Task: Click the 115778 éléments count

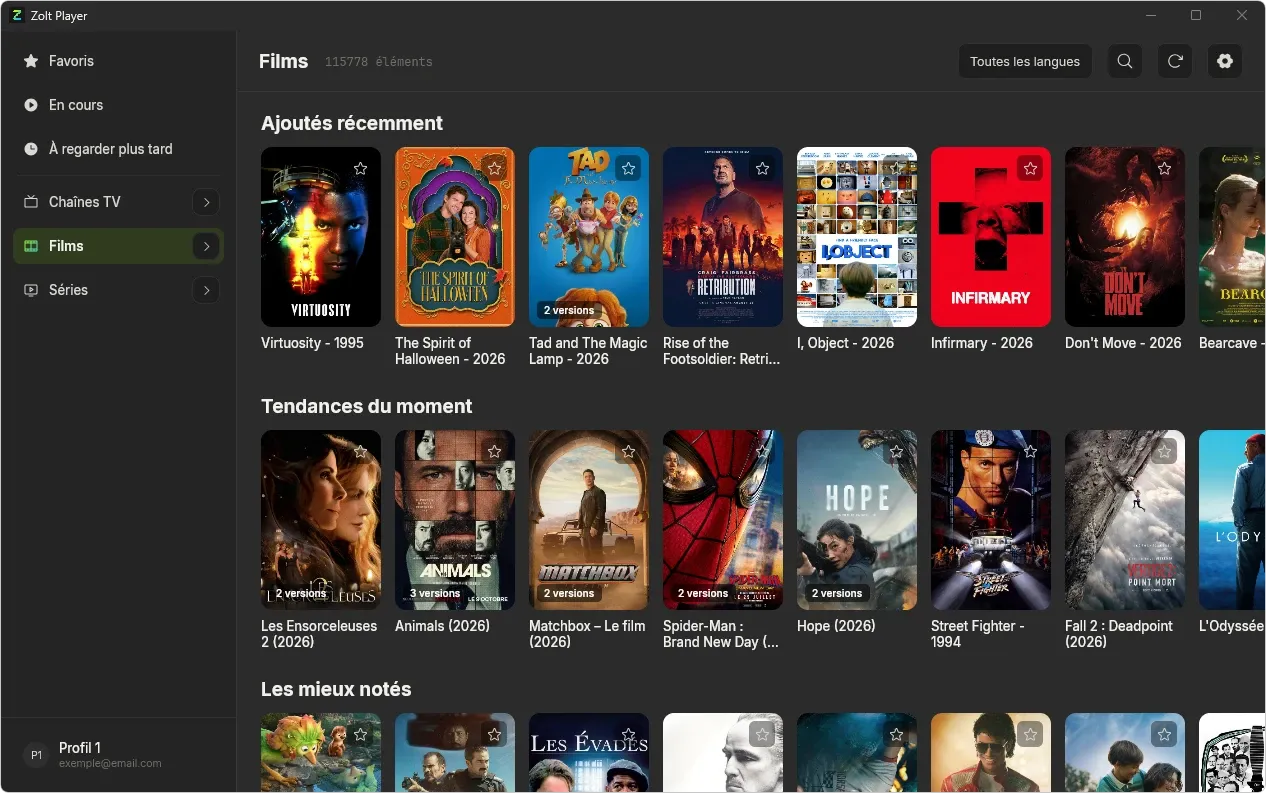Action: click(x=379, y=62)
